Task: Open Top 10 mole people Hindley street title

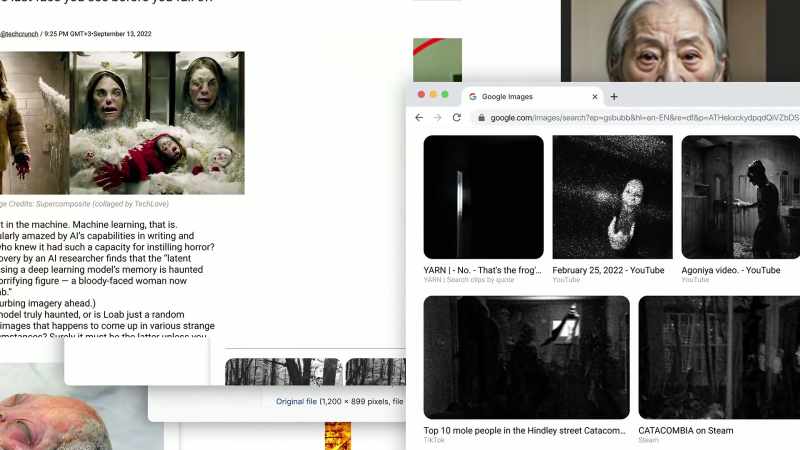Action: (x=524, y=431)
